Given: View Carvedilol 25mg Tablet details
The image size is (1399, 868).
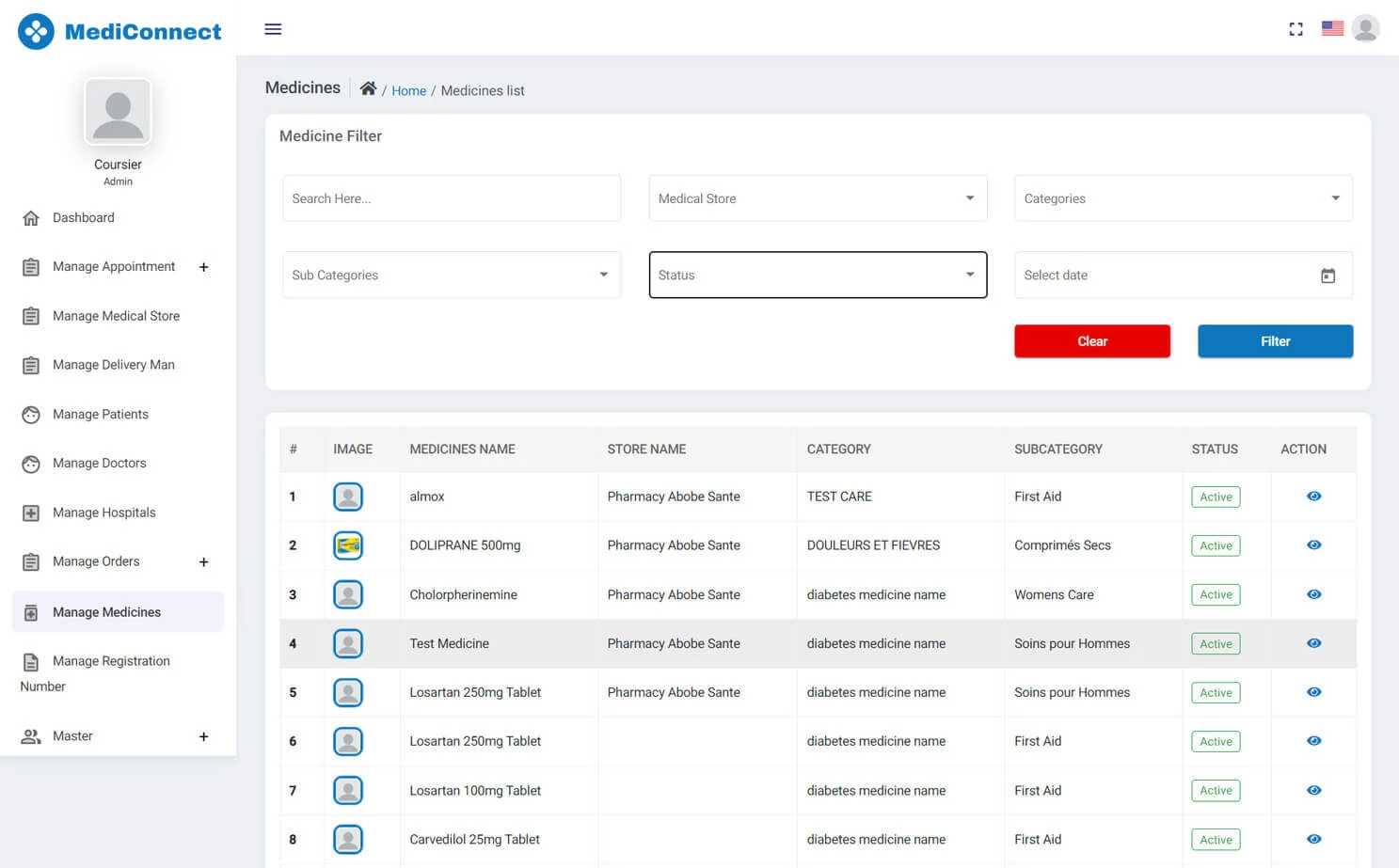Looking at the screenshot, I should (1313, 839).
